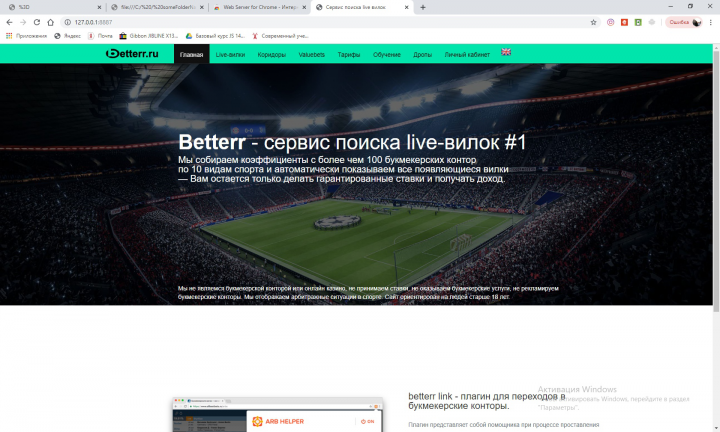
Task: Close the %3D tab
Action: 99,7
